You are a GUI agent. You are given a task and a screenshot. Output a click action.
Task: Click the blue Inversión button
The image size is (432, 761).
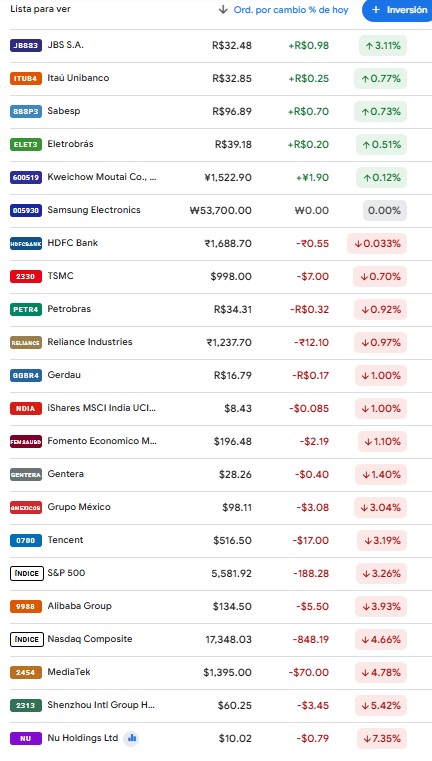click(x=397, y=10)
